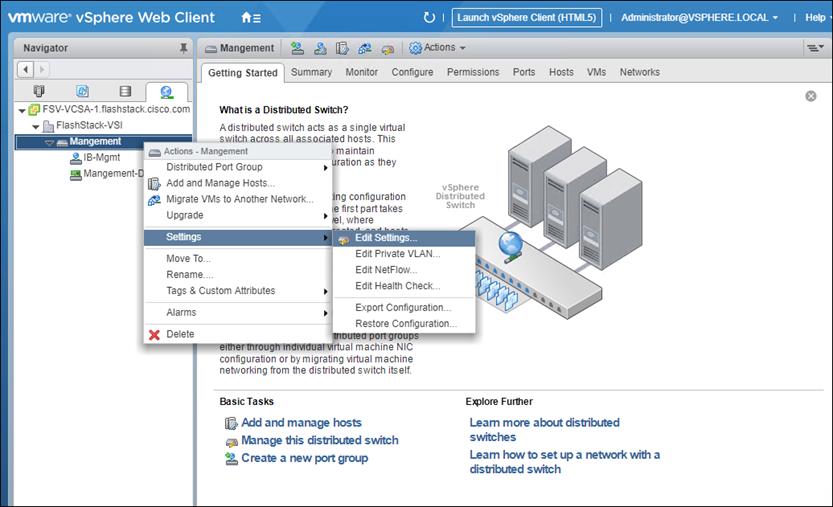
Task: Click the manage hosts toolbar icon
Action: click(342, 48)
